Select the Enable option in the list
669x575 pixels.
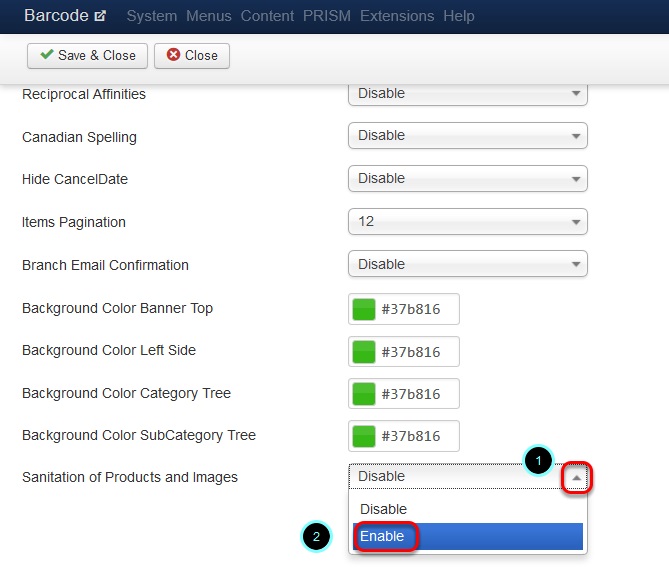[468, 536]
